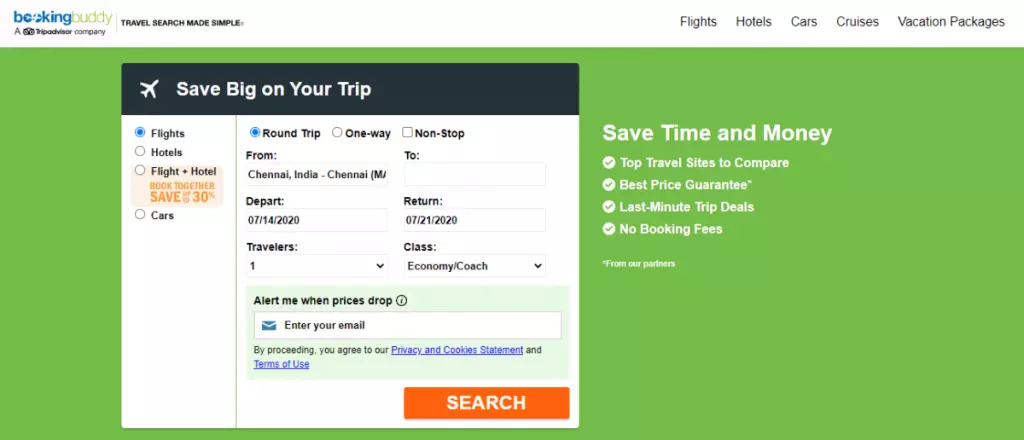Screen dimensions: 1024x440
Task: Select the One-way radio button
Action: [338, 132]
